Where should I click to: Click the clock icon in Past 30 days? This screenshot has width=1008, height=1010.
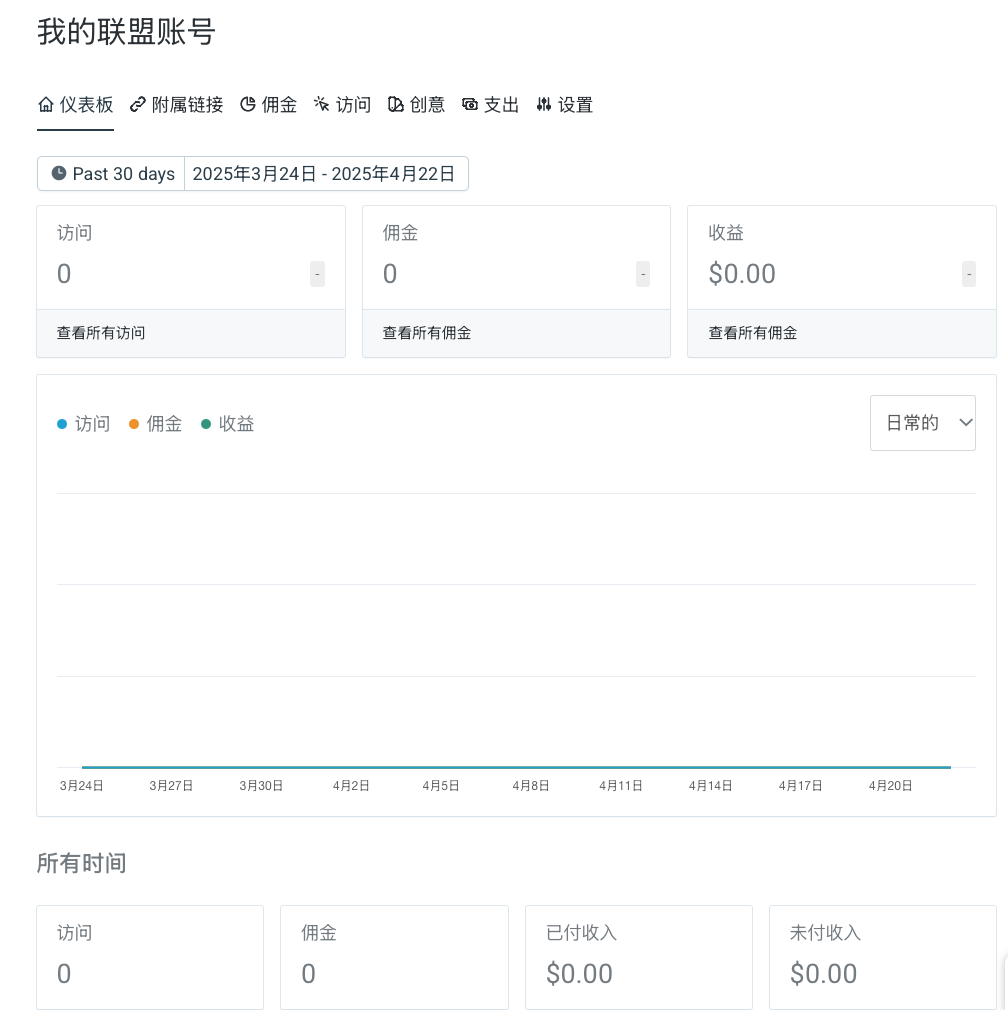click(59, 173)
